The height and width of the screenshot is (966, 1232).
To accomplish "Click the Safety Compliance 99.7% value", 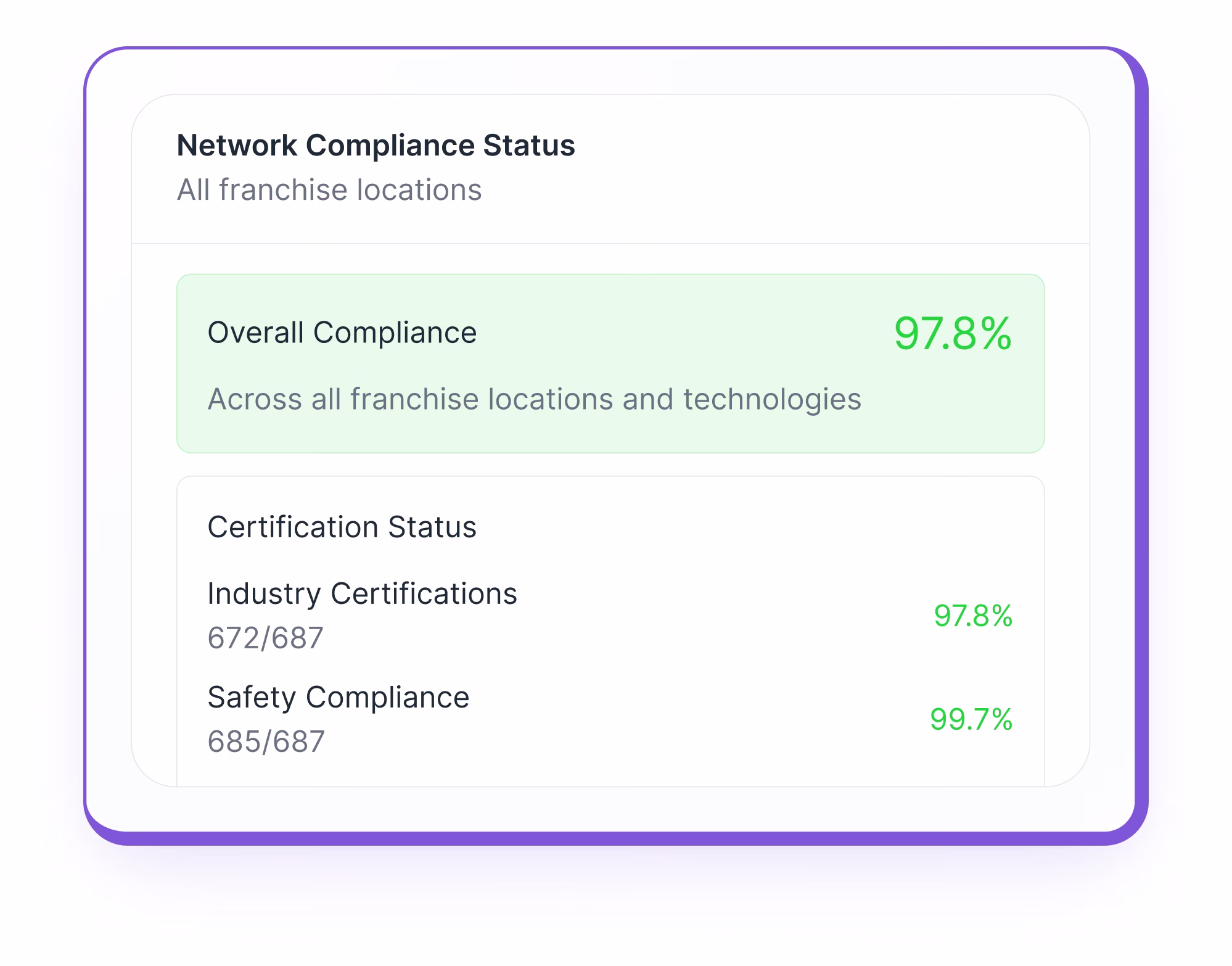I will pyautogui.click(x=971, y=719).
